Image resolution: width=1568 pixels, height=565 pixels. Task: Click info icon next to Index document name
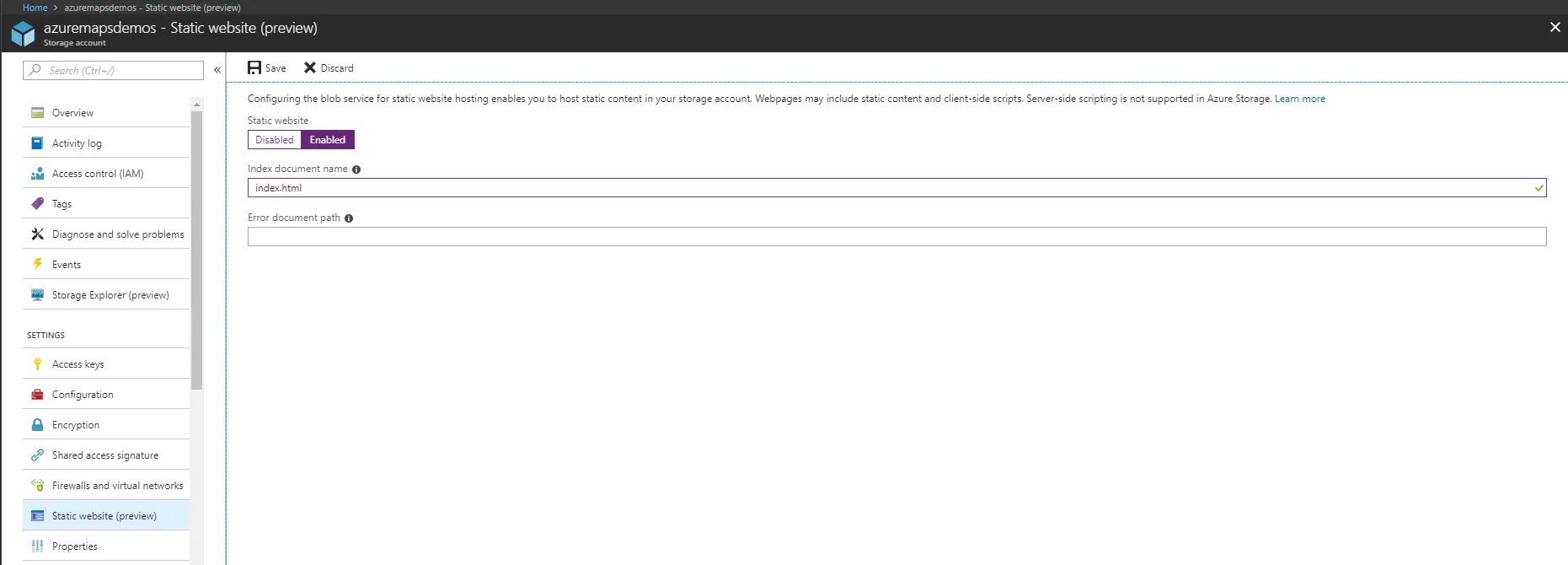pos(356,169)
